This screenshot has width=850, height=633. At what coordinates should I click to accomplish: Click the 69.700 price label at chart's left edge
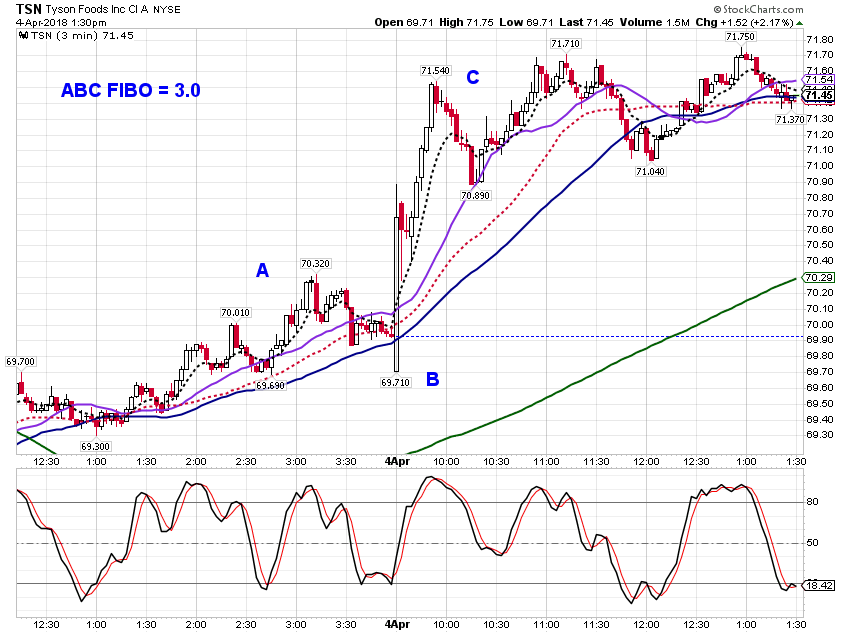tap(21, 362)
